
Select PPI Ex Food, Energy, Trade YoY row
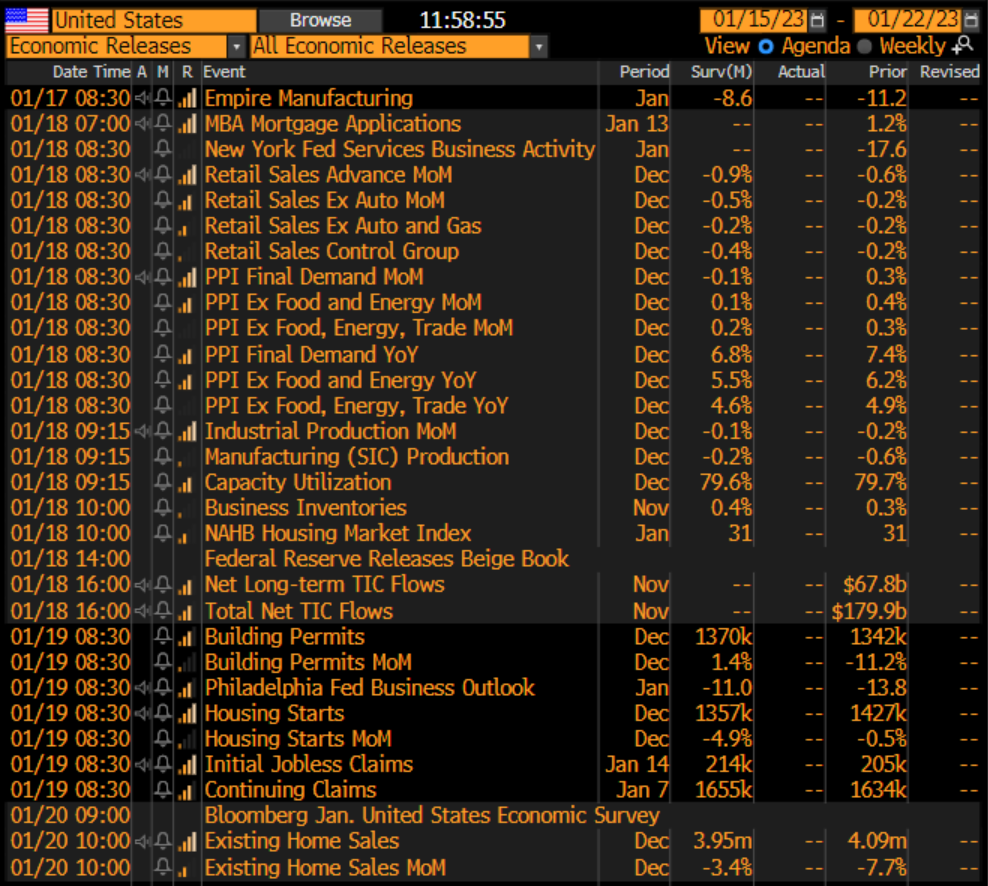[494, 406]
